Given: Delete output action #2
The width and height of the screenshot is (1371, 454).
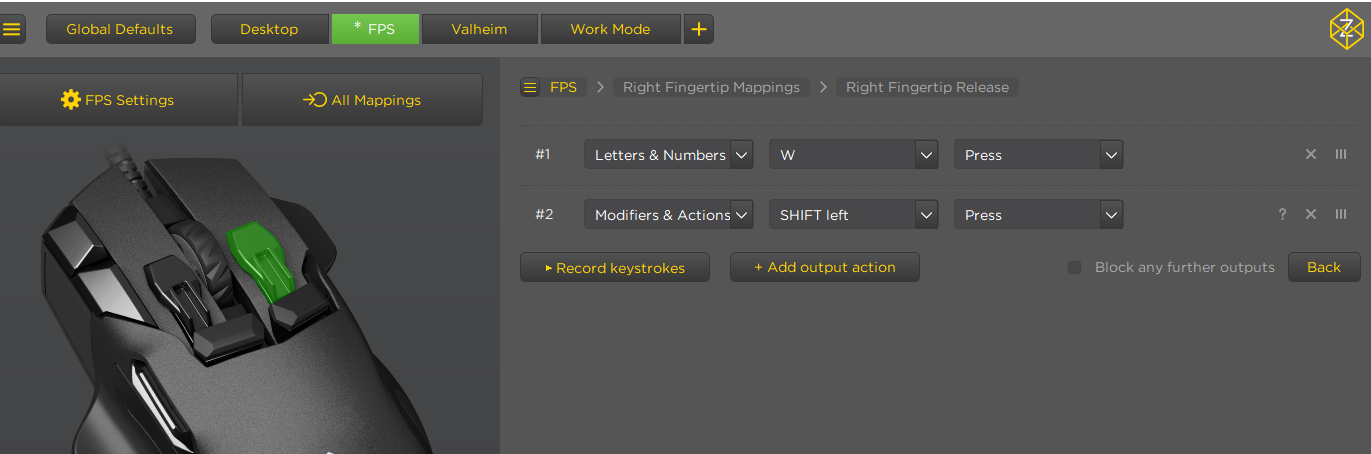Looking at the screenshot, I should click(1310, 215).
